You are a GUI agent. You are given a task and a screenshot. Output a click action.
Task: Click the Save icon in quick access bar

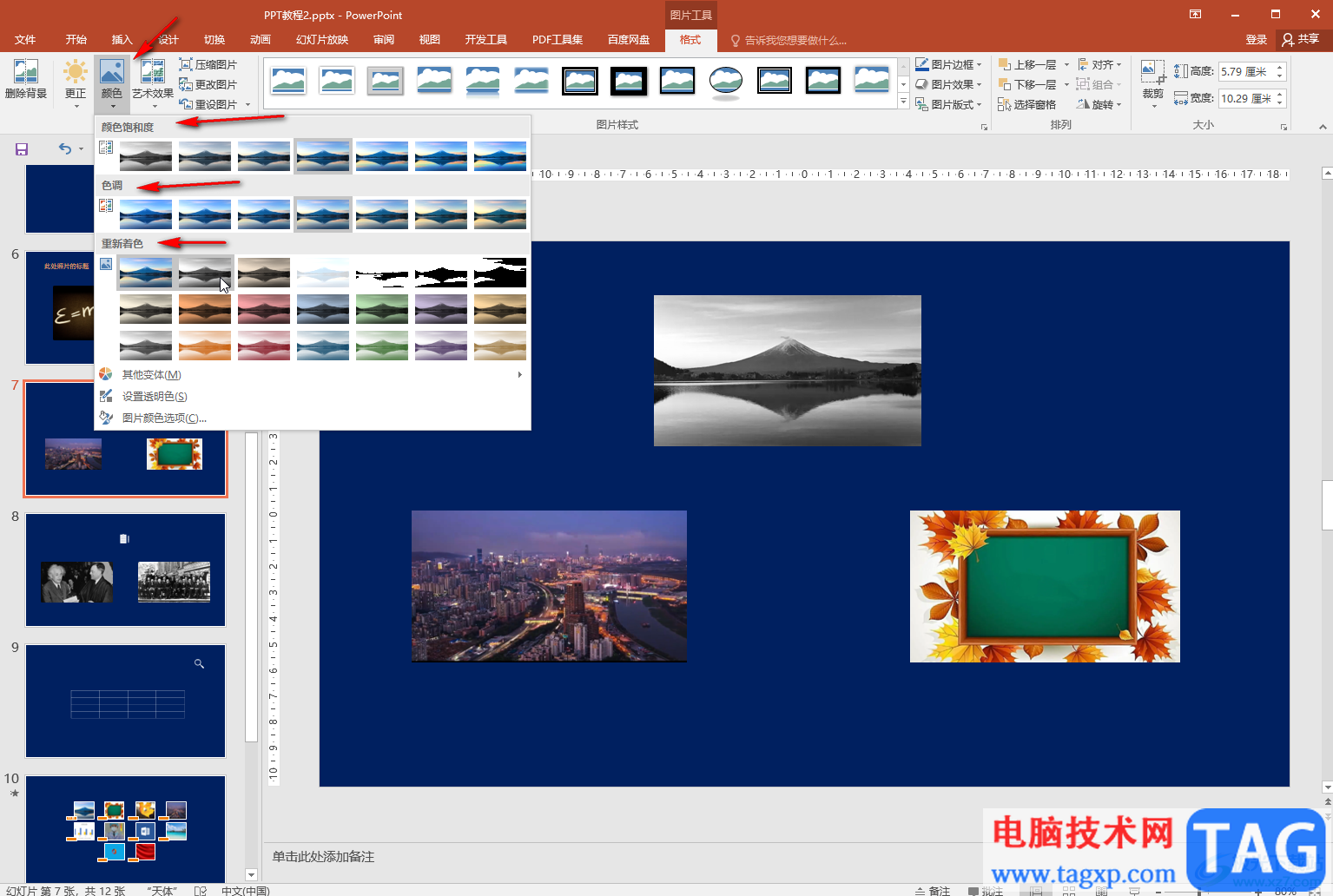pyautogui.click(x=22, y=148)
